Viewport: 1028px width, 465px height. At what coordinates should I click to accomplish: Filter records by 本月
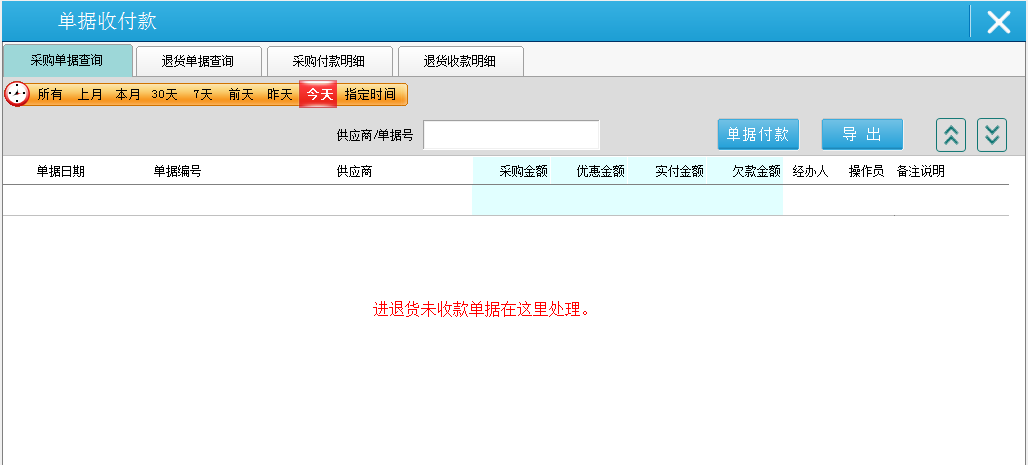point(128,94)
